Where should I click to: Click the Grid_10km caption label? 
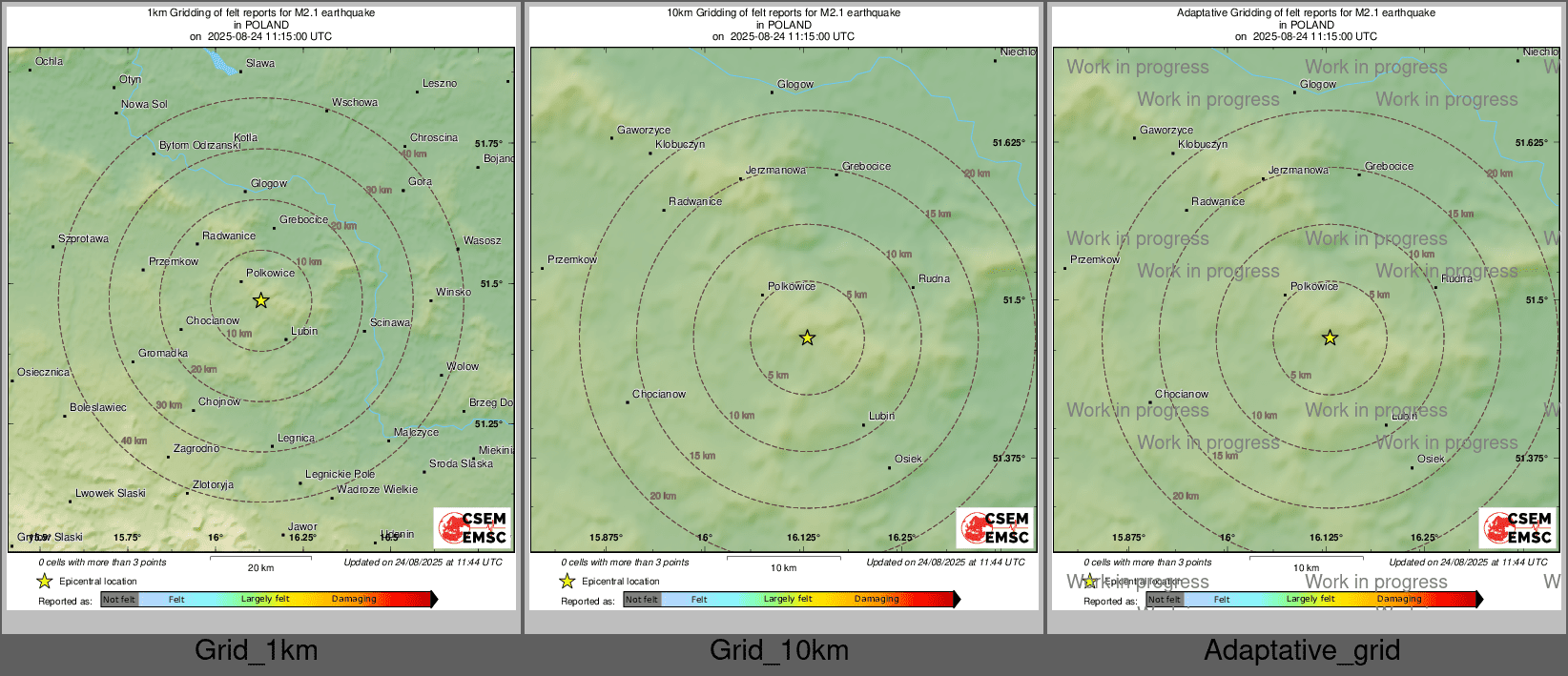pos(779,650)
